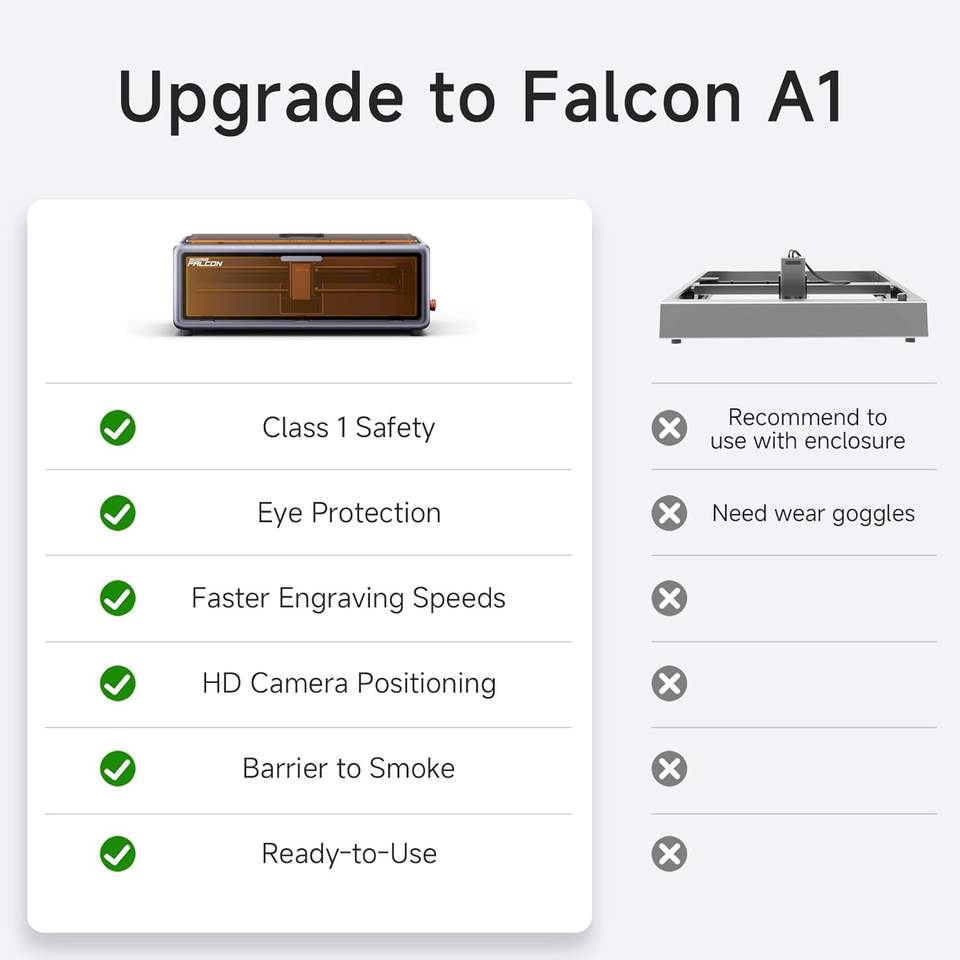This screenshot has height=960, width=960.
Task: Click the gray X beside Need wear goggles
Action: [x=669, y=513]
